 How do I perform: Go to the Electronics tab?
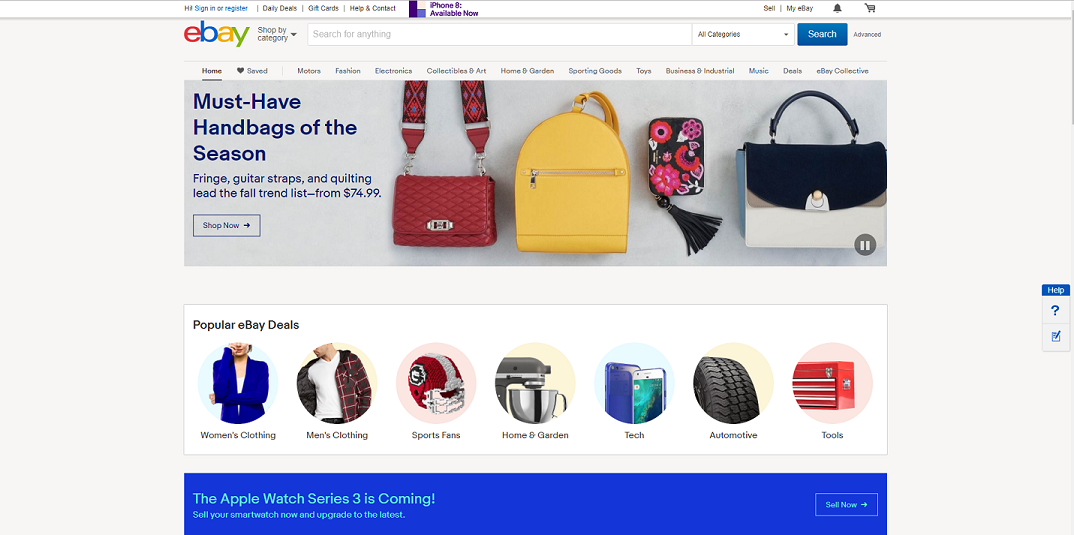393,71
